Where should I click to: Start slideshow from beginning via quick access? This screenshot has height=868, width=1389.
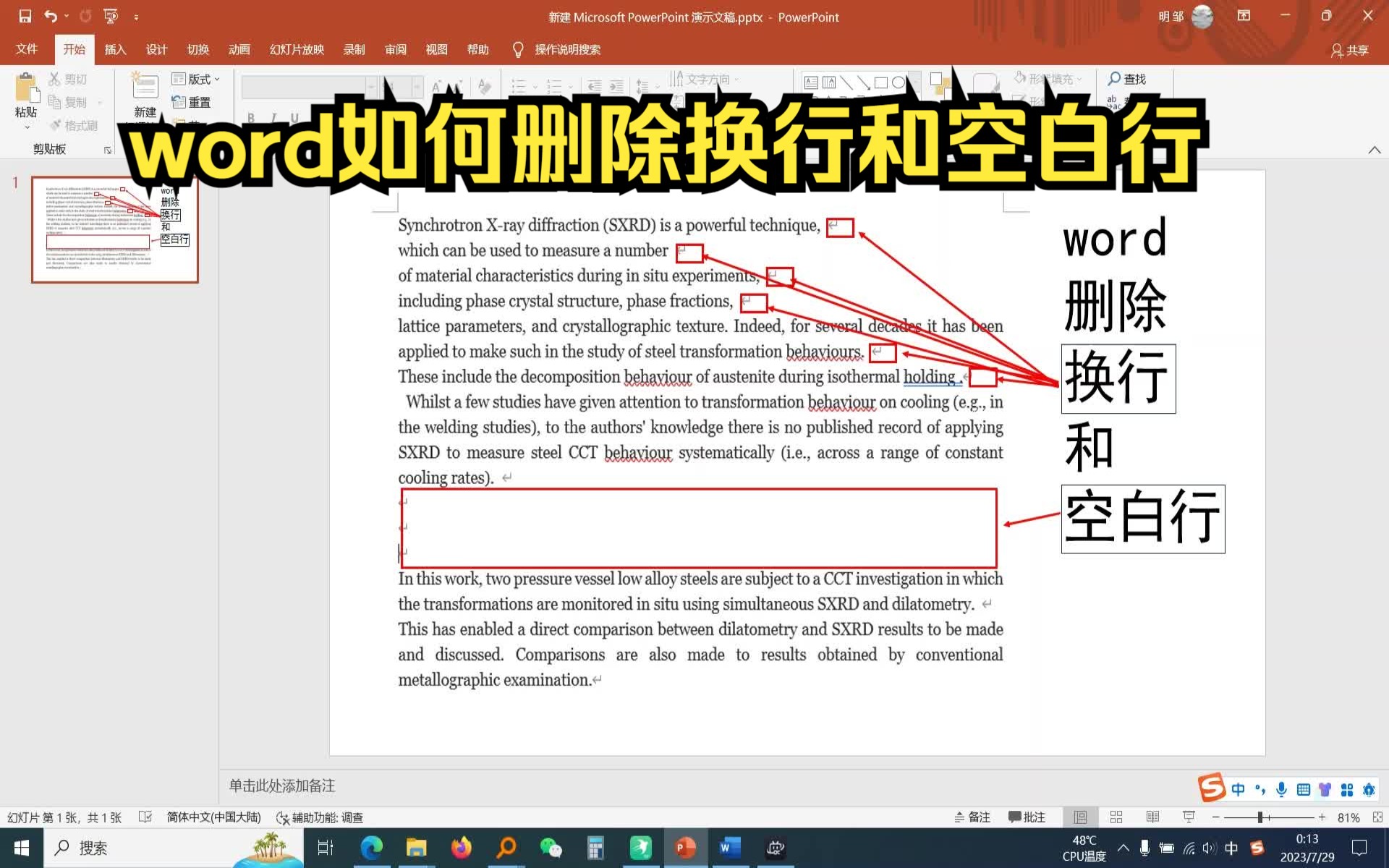click(111, 16)
